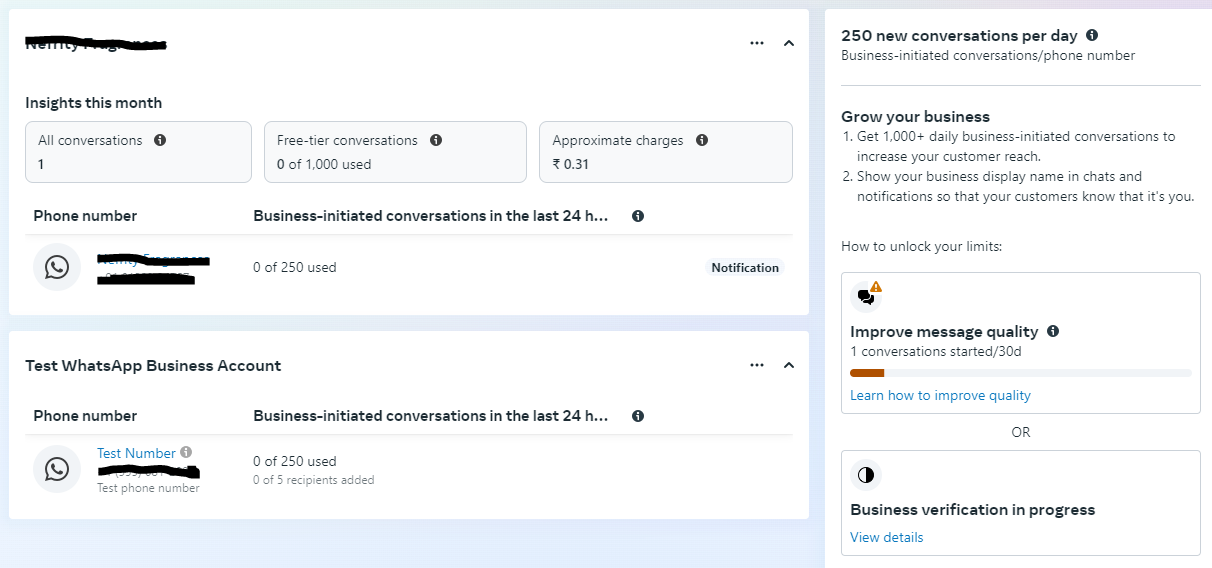Click WhatsApp icon in Test WhatsApp Business Account row
This screenshot has width=1212, height=568.
click(57, 468)
